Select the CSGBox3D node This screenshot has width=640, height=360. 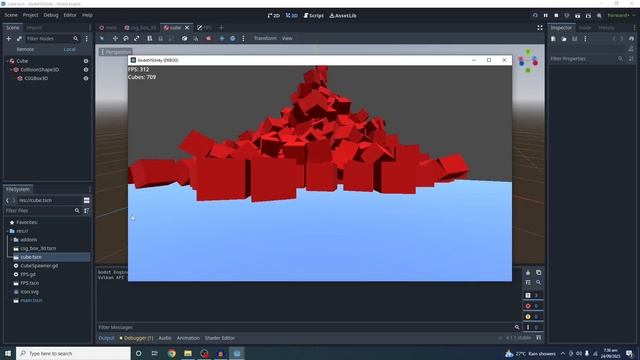pyautogui.click(x=36, y=78)
